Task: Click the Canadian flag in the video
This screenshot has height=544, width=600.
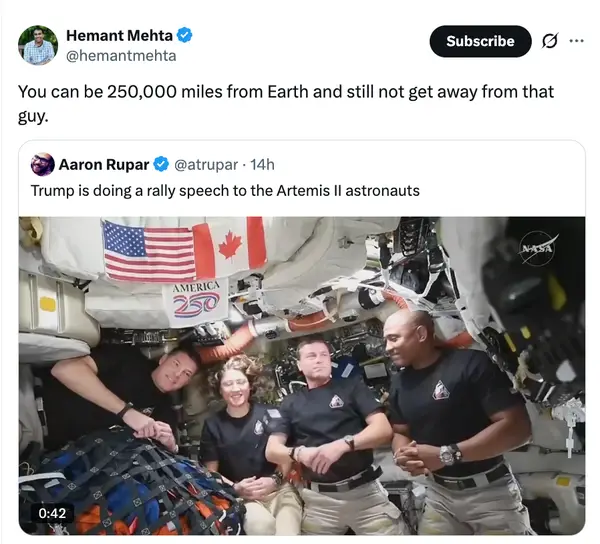Action: 229,245
